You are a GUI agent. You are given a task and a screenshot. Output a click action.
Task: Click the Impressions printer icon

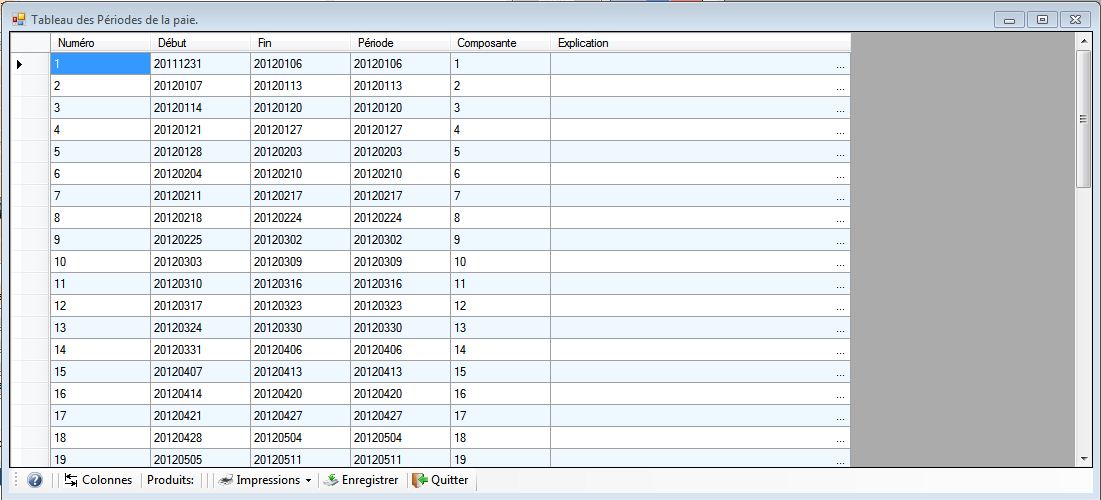coord(226,480)
